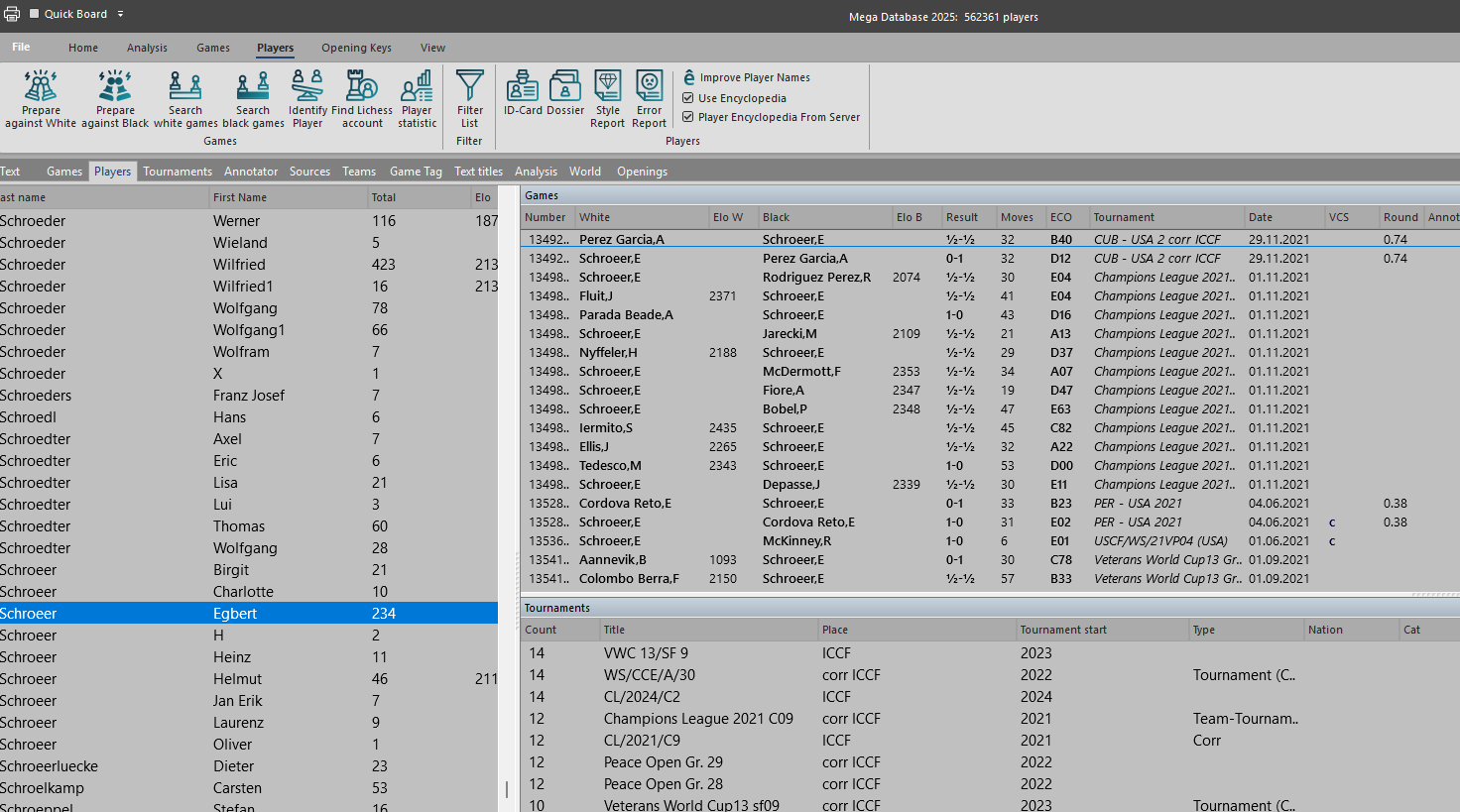Open the Opening Keys ribbon tab
This screenshot has width=1460, height=812.
356,48
